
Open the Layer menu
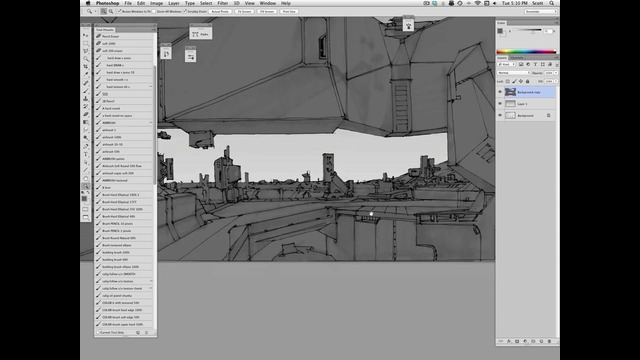coord(174,3)
